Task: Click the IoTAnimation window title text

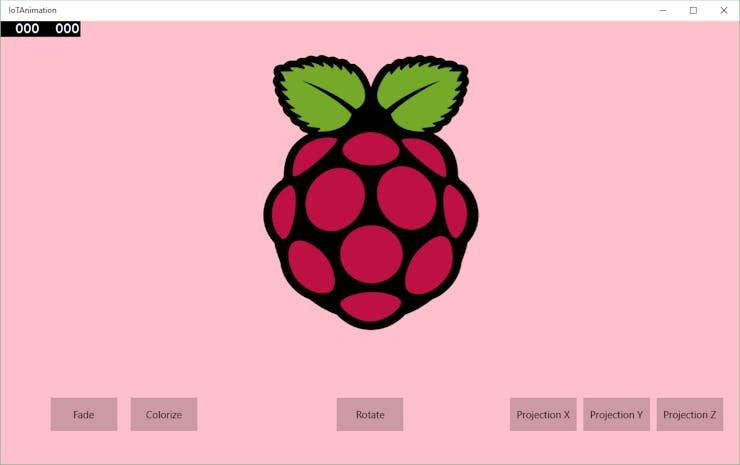Action: [x=33, y=10]
